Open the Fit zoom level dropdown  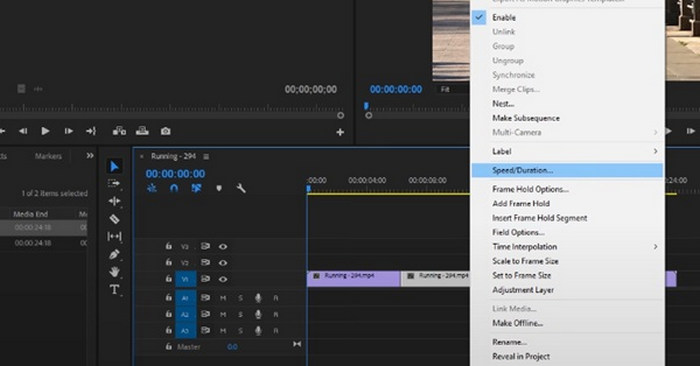pyautogui.click(x=452, y=89)
